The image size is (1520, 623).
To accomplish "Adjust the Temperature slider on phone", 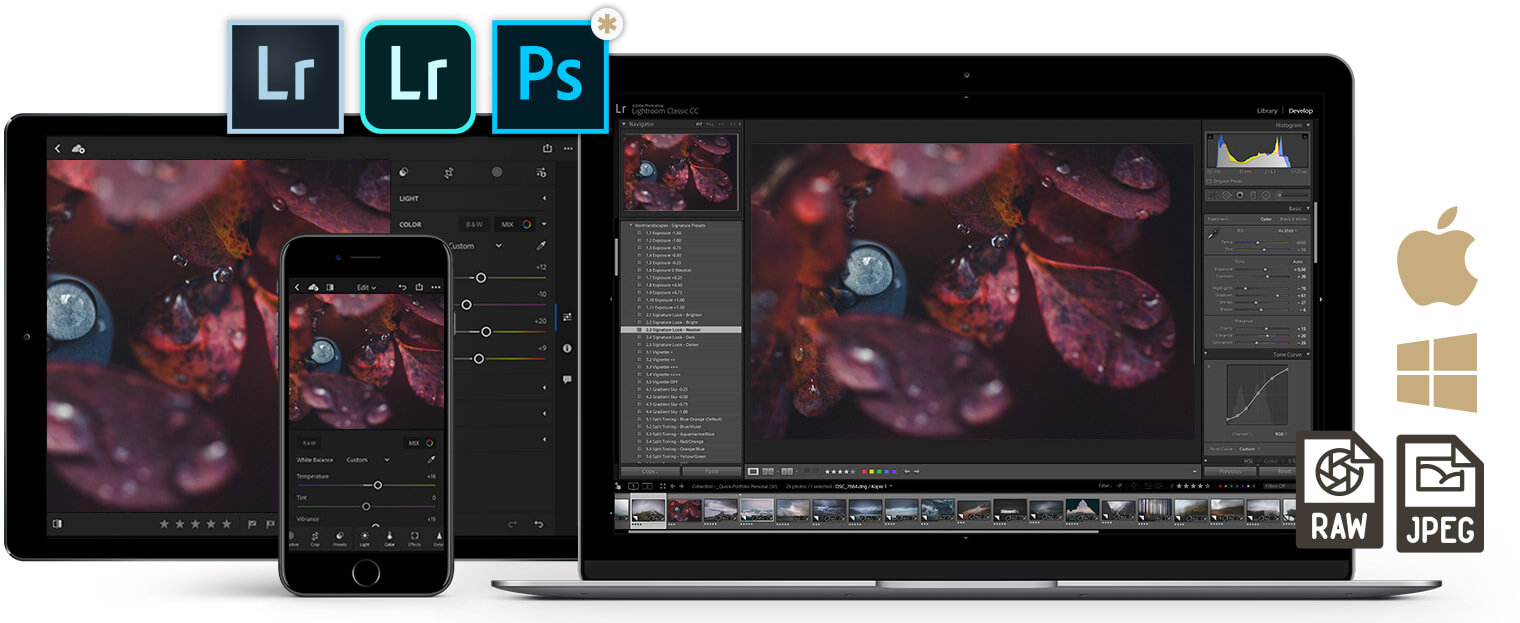I will click(x=377, y=485).
